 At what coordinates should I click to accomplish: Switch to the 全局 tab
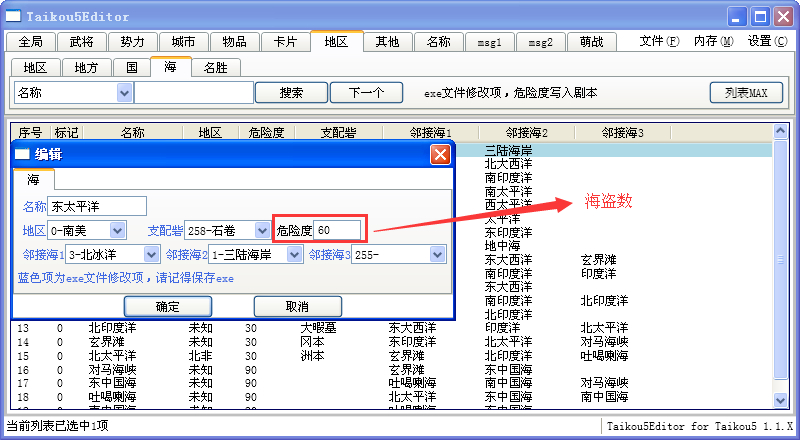coord(31,42)
